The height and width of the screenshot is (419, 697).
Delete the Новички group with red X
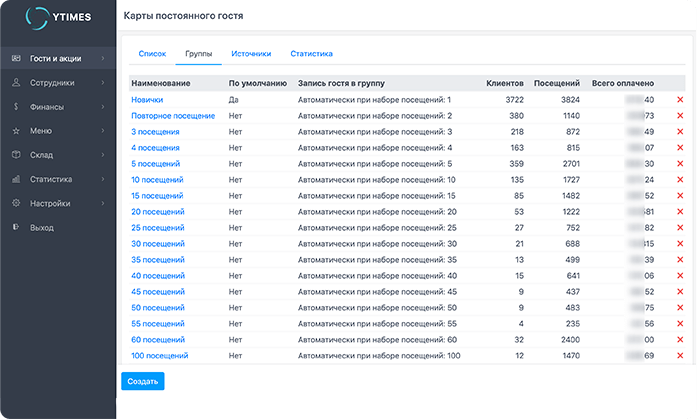680,100
